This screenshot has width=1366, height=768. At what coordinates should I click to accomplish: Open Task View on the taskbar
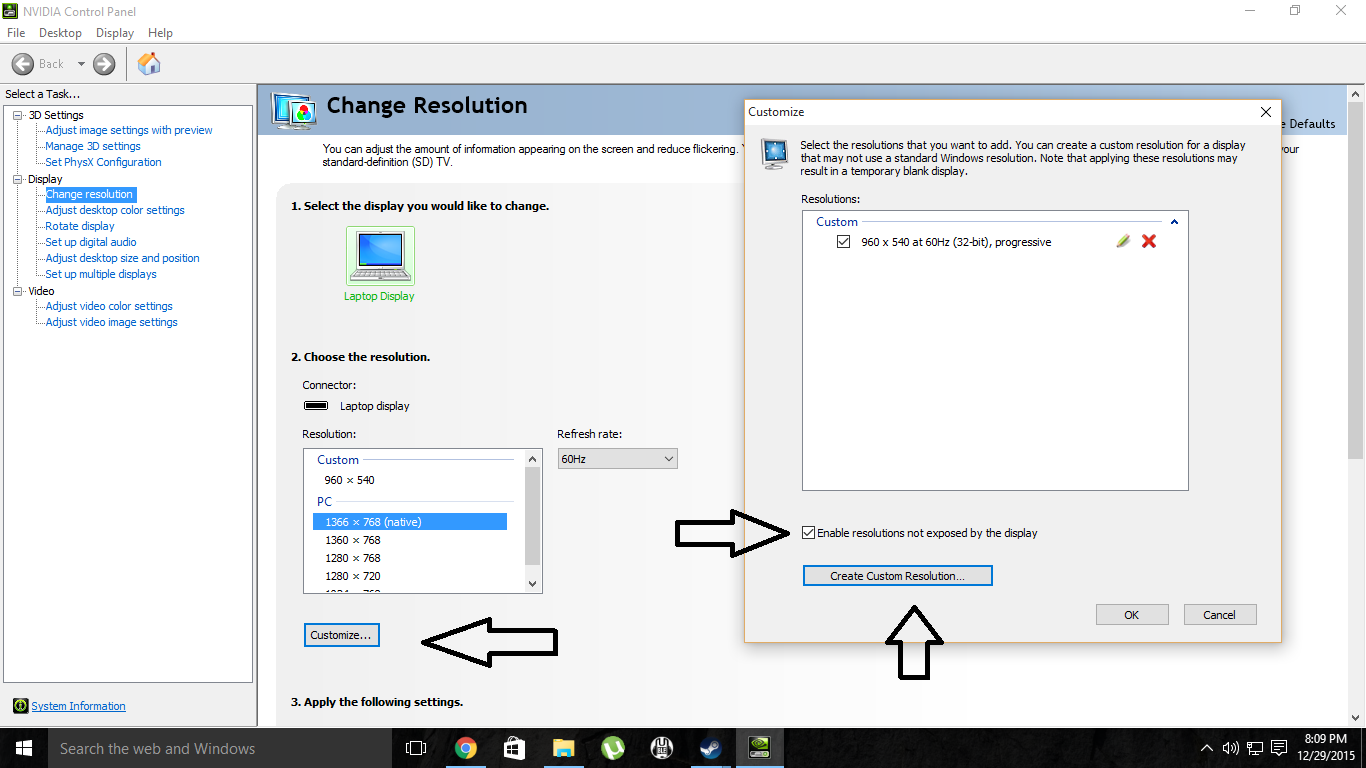point(416,748)
